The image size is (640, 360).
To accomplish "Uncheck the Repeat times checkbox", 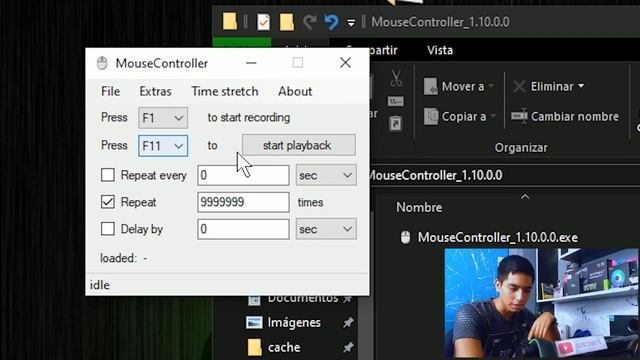I will (108, 202).
